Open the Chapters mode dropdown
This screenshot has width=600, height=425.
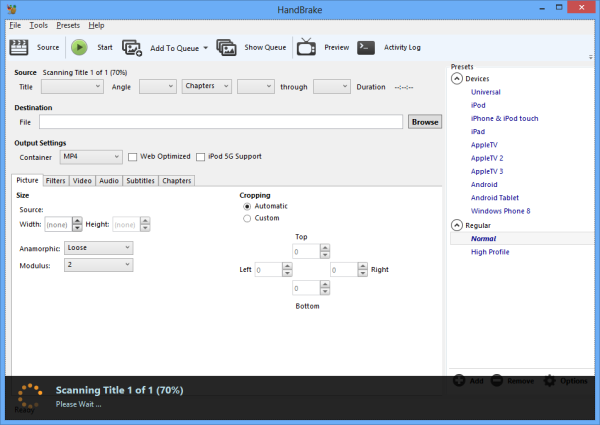[x=207, y=86]
